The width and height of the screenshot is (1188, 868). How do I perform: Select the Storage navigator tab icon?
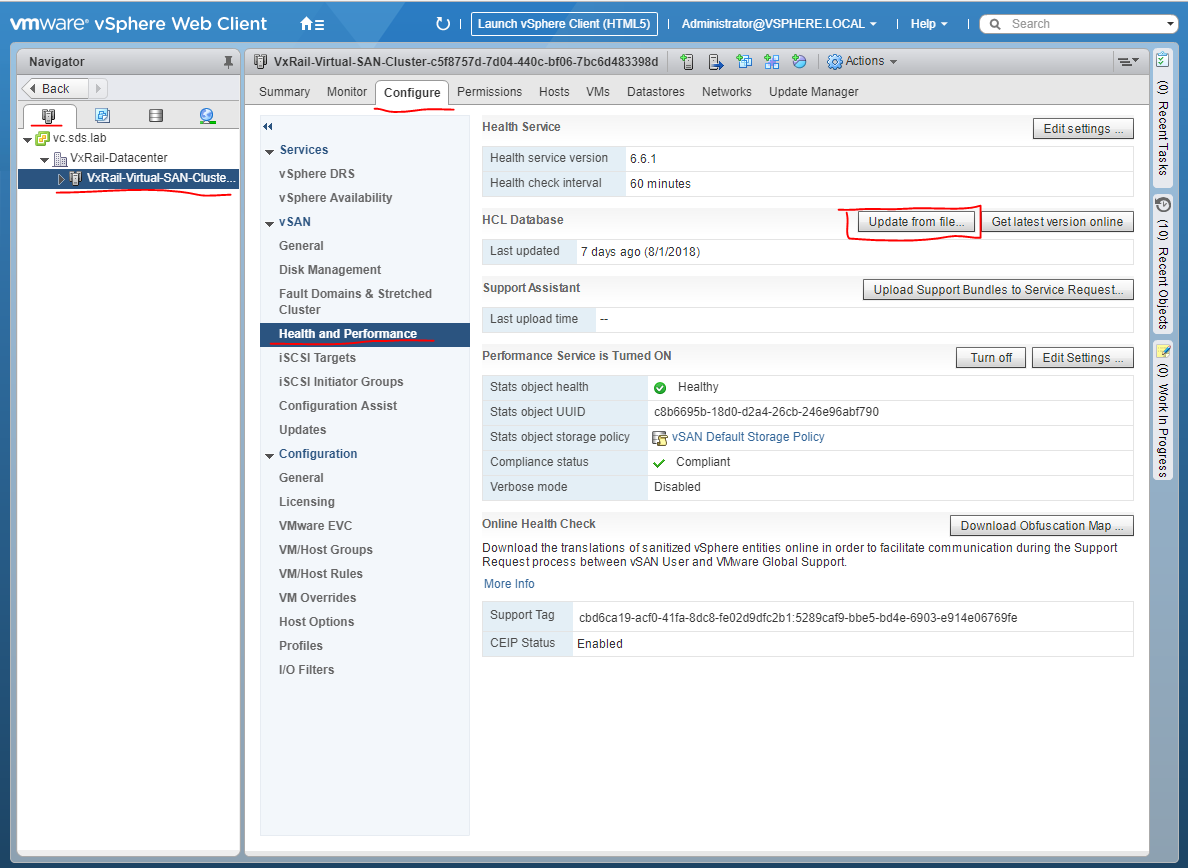click(x=155, y=116)
